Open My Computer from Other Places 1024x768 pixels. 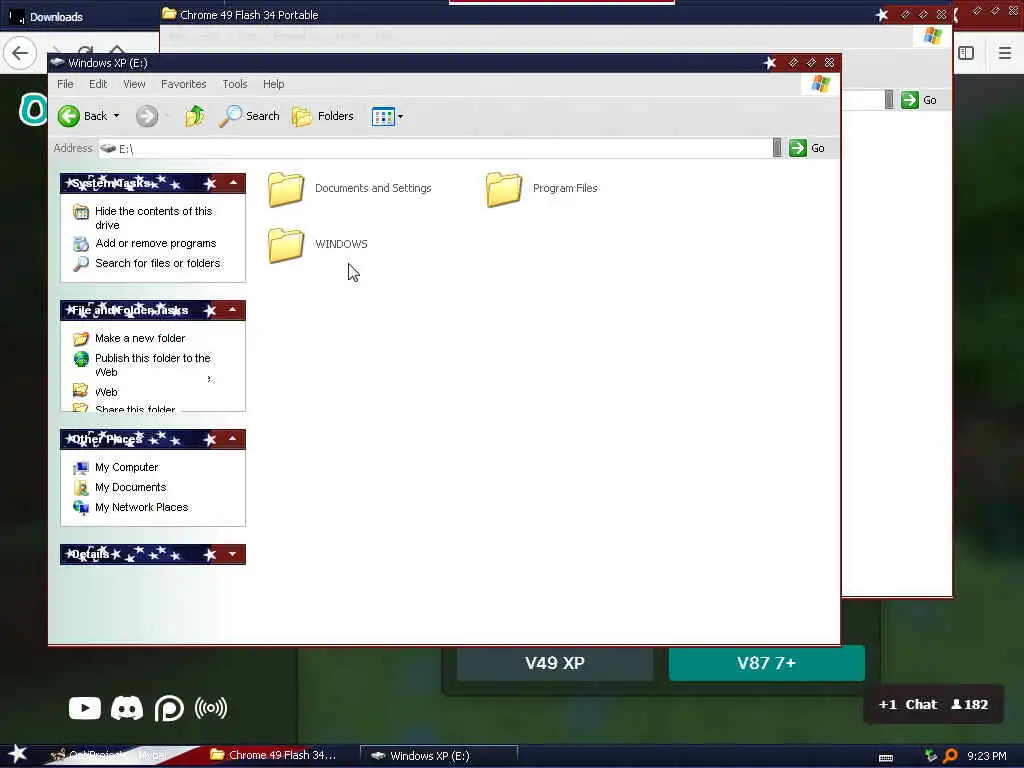coord(127,468)
